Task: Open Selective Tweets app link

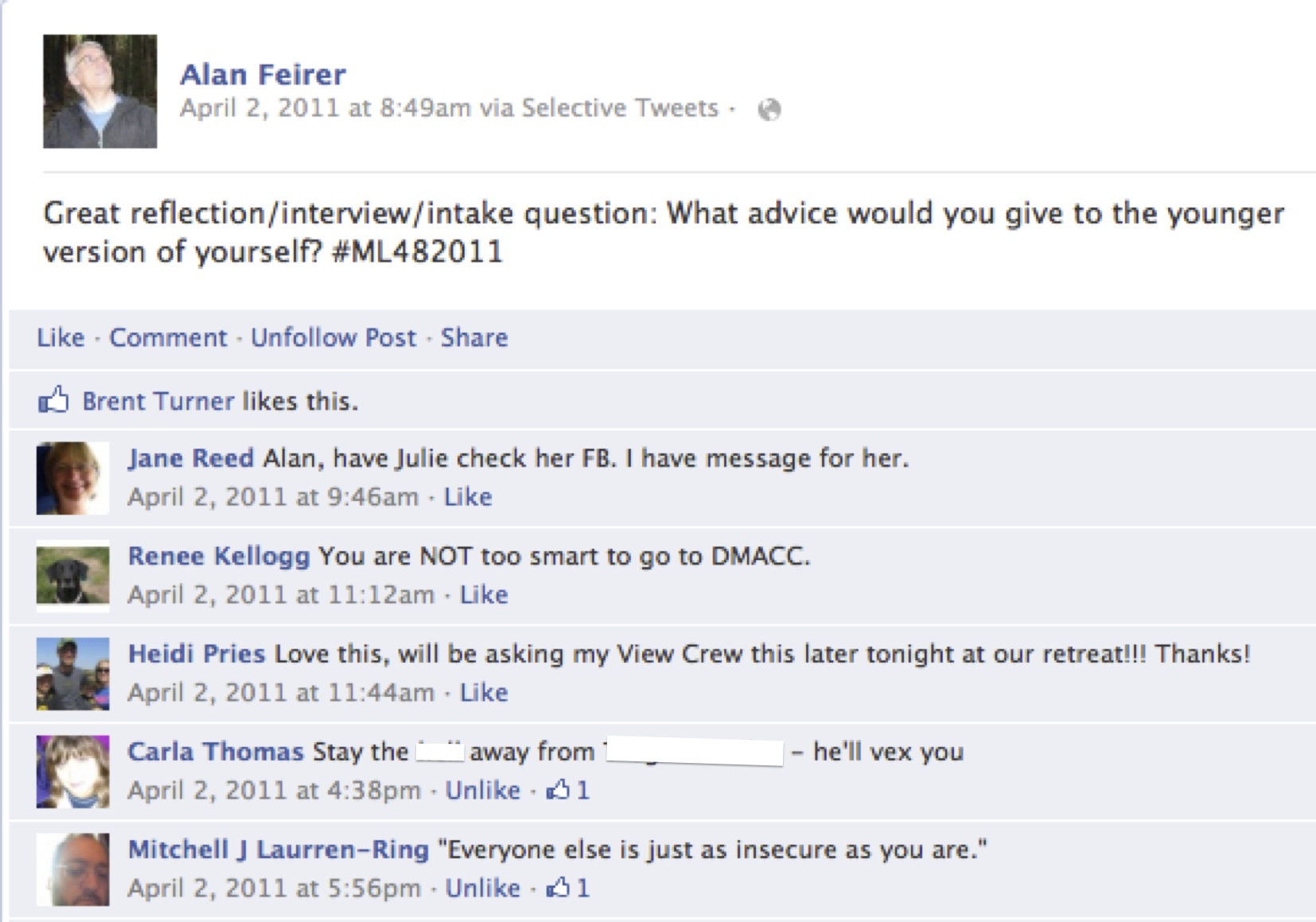Action: pyautogui.click(x=620, y=108)
